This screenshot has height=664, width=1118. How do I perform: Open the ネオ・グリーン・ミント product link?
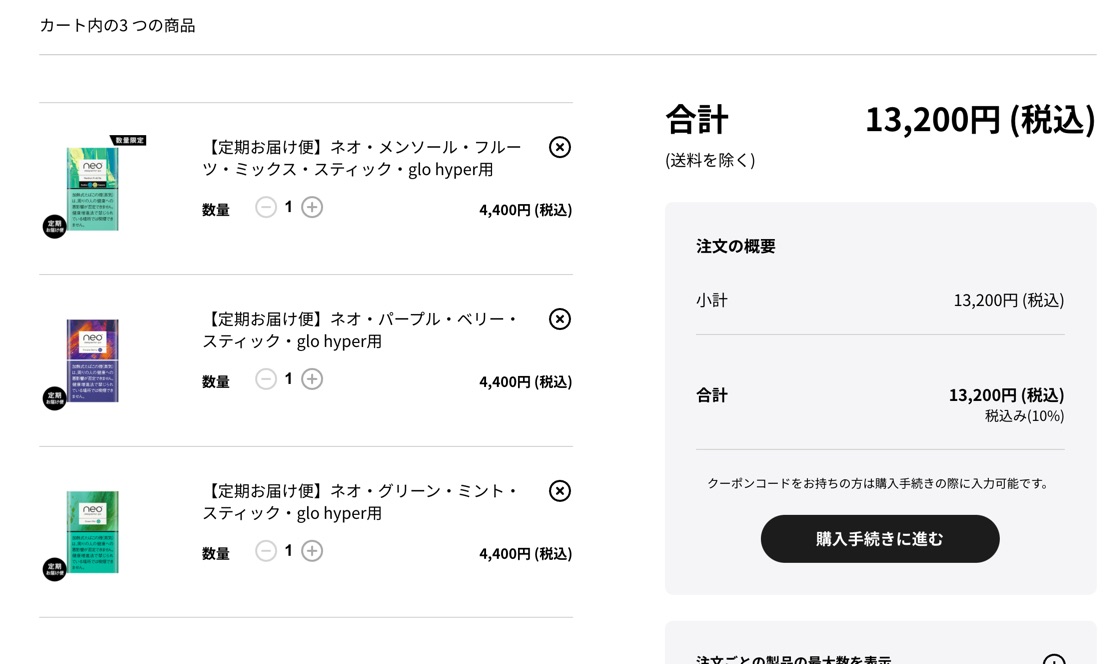tap(360, 502)
